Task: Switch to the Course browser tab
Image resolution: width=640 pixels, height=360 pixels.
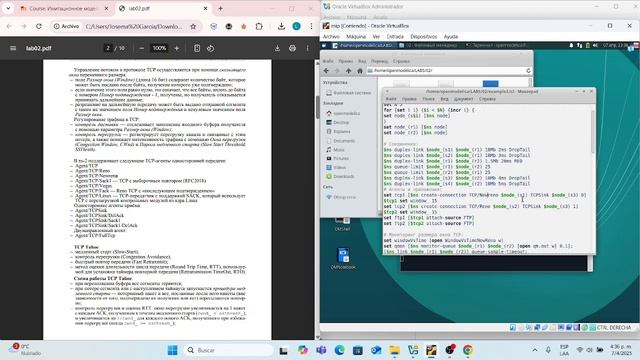Action: (x=64, y=8)
